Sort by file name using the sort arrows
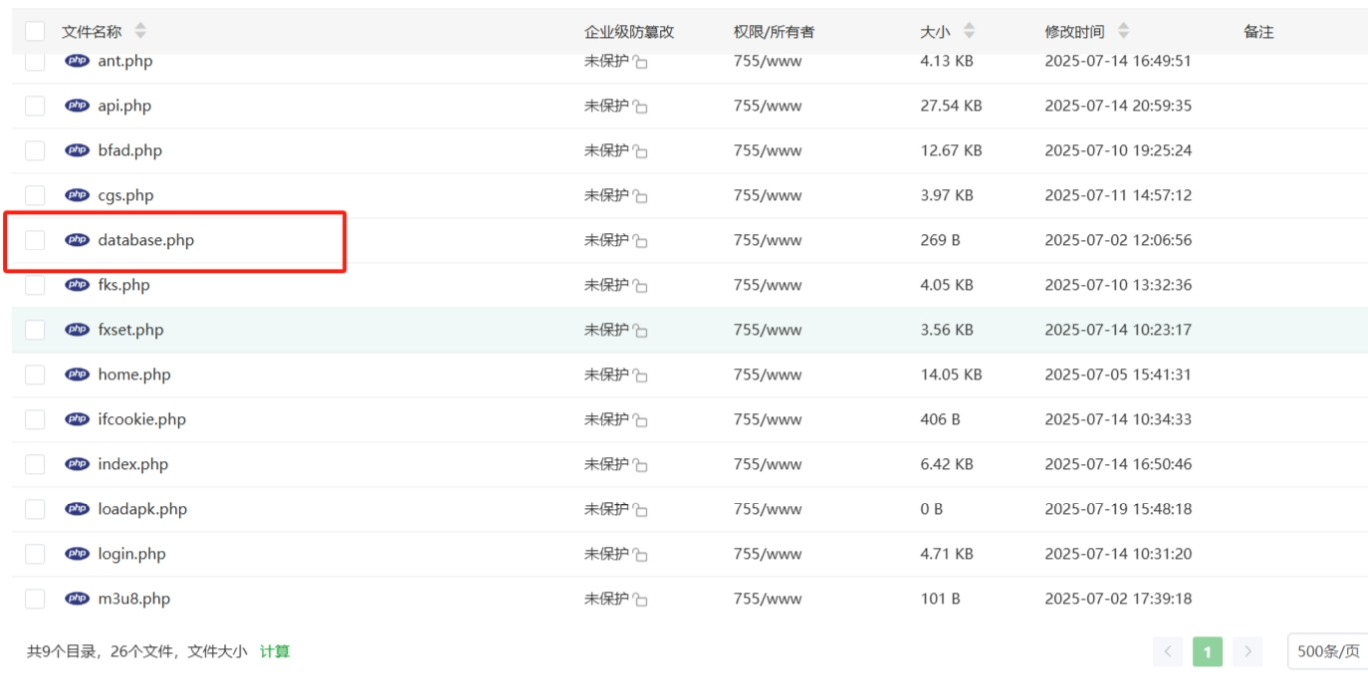1368x682 pixels. (140, 31)
